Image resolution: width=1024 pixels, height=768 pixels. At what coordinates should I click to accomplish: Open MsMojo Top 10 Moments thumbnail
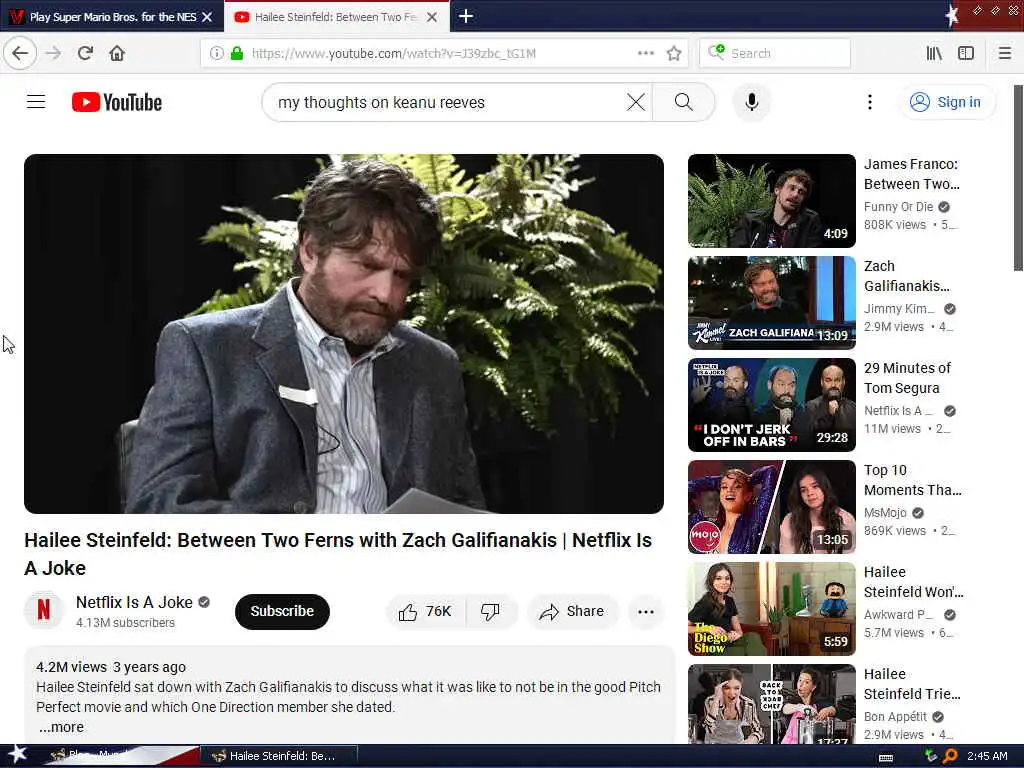tap(771, 507)
